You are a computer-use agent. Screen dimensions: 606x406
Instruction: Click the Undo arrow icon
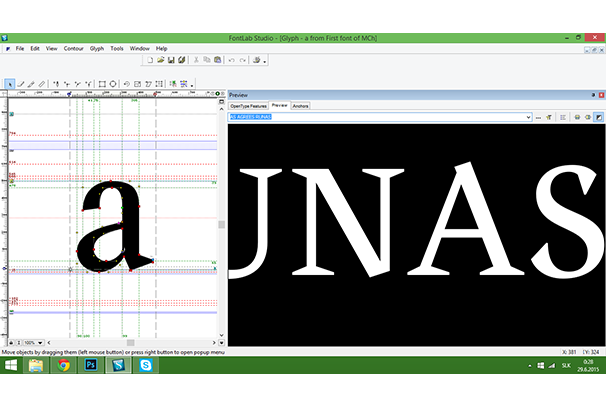tap(231, 60)
